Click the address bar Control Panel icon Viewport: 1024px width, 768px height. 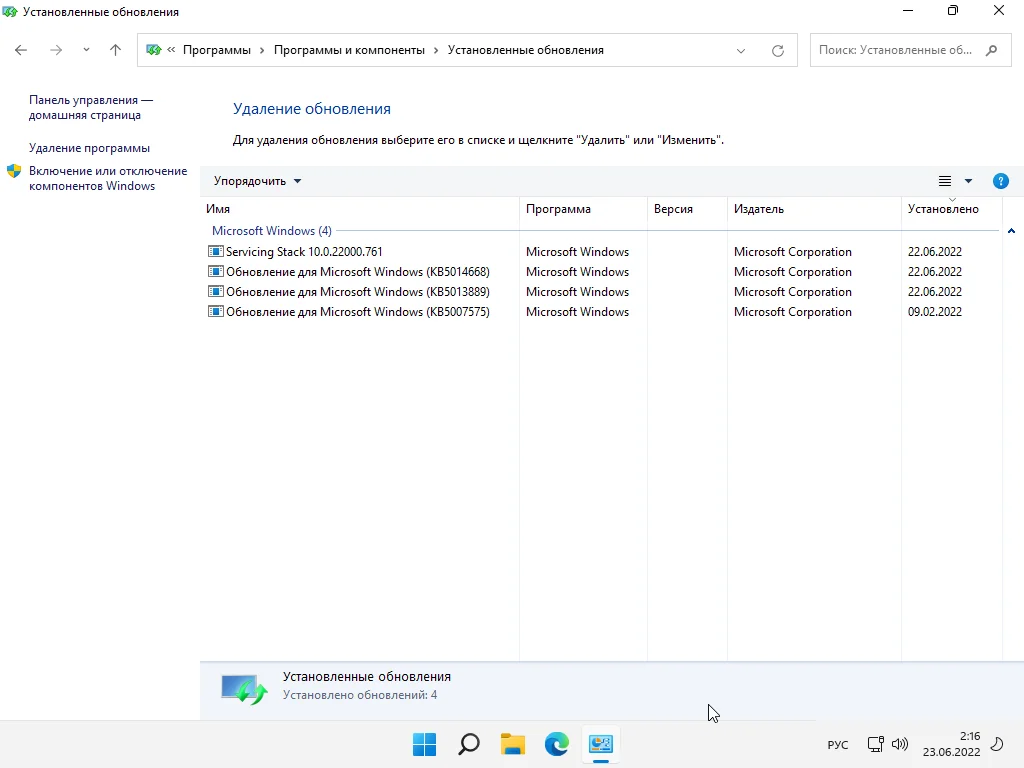coord(153,50)
